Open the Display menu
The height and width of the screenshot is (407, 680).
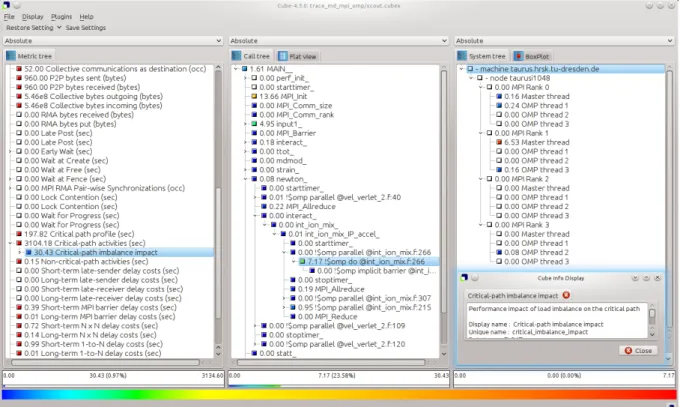tap(33, 16)
